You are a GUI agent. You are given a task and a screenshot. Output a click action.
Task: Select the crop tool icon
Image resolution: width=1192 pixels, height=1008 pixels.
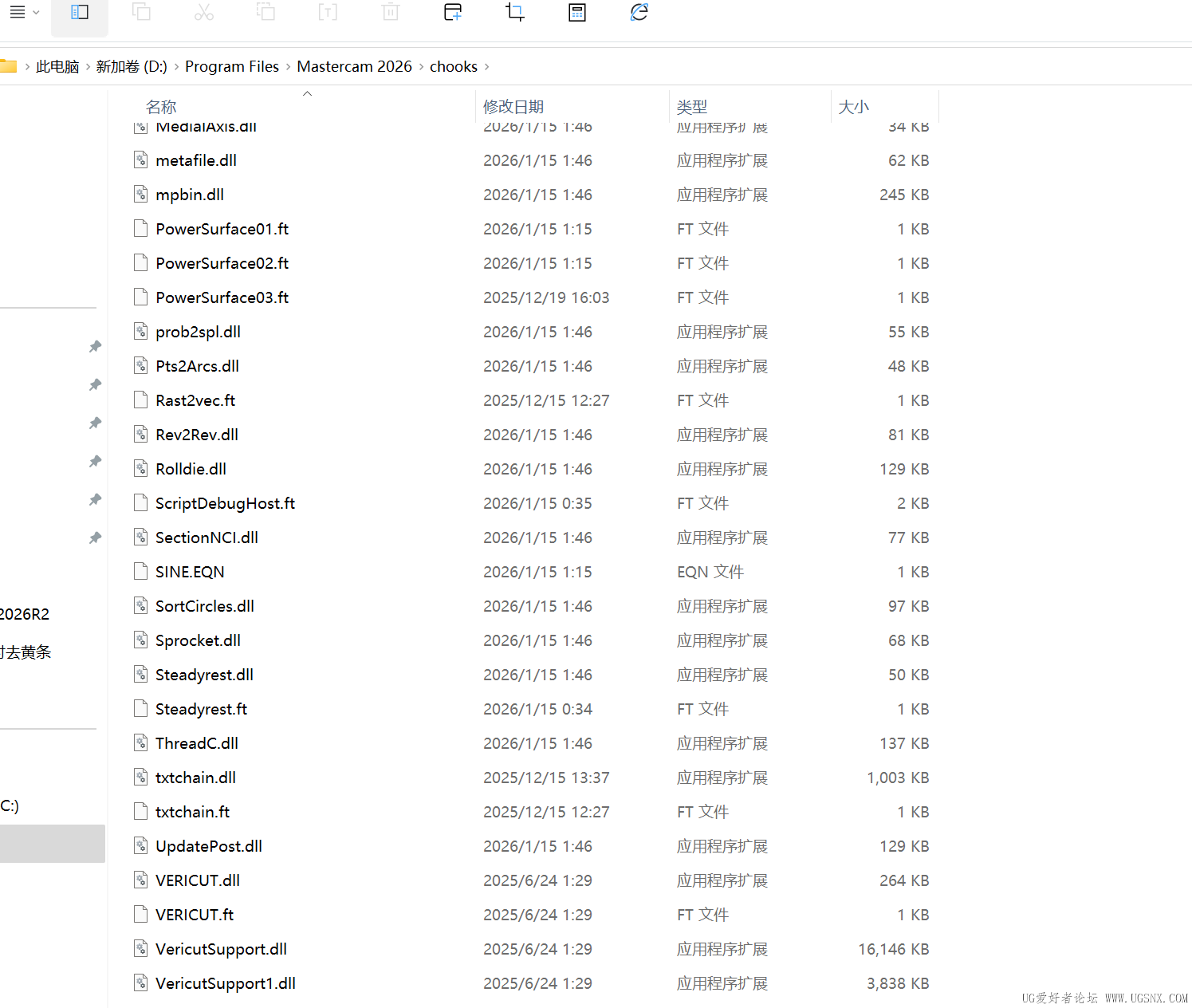click(x=515, y=12)
